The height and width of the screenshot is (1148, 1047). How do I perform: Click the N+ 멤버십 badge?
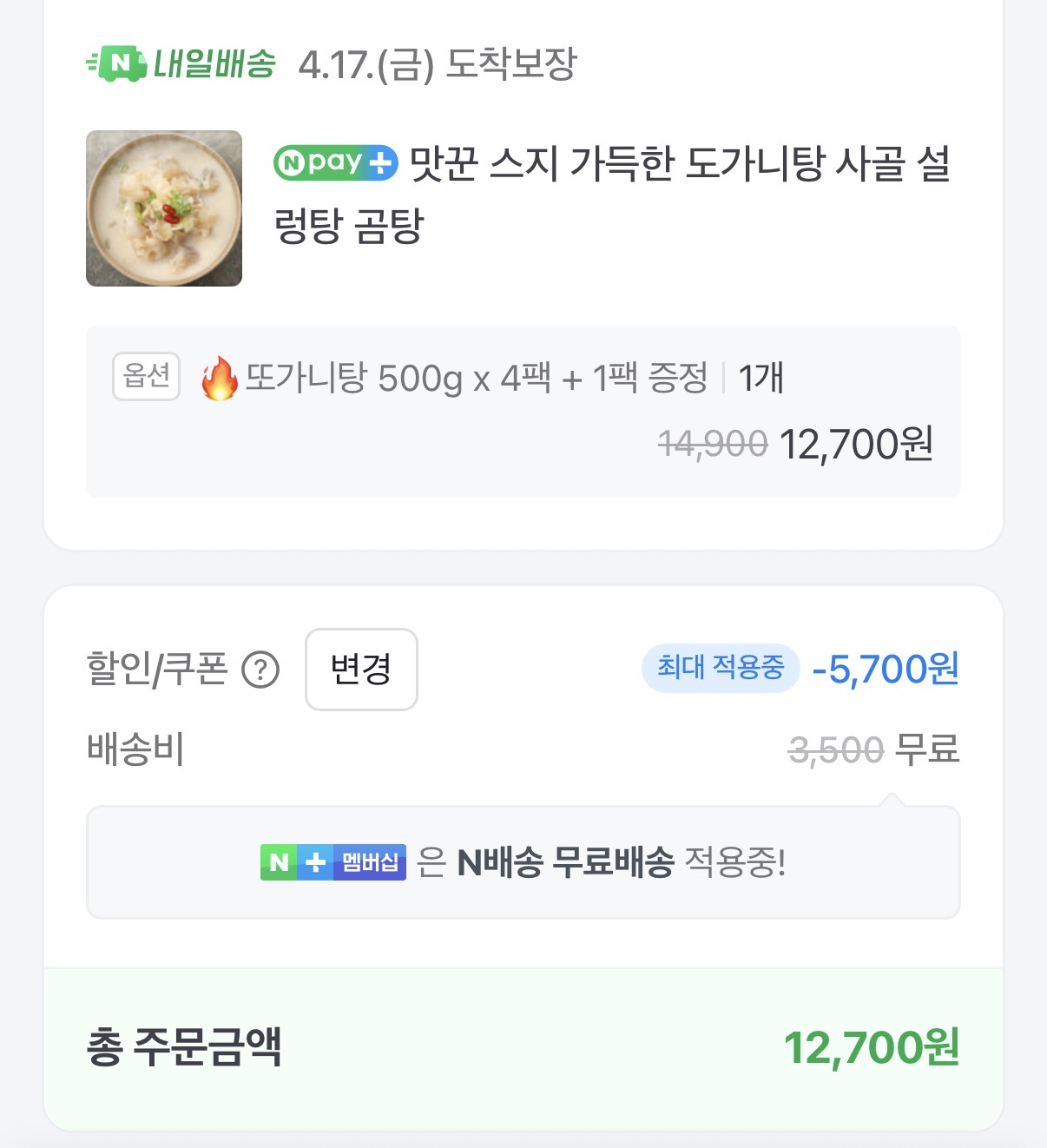(333, 862)
